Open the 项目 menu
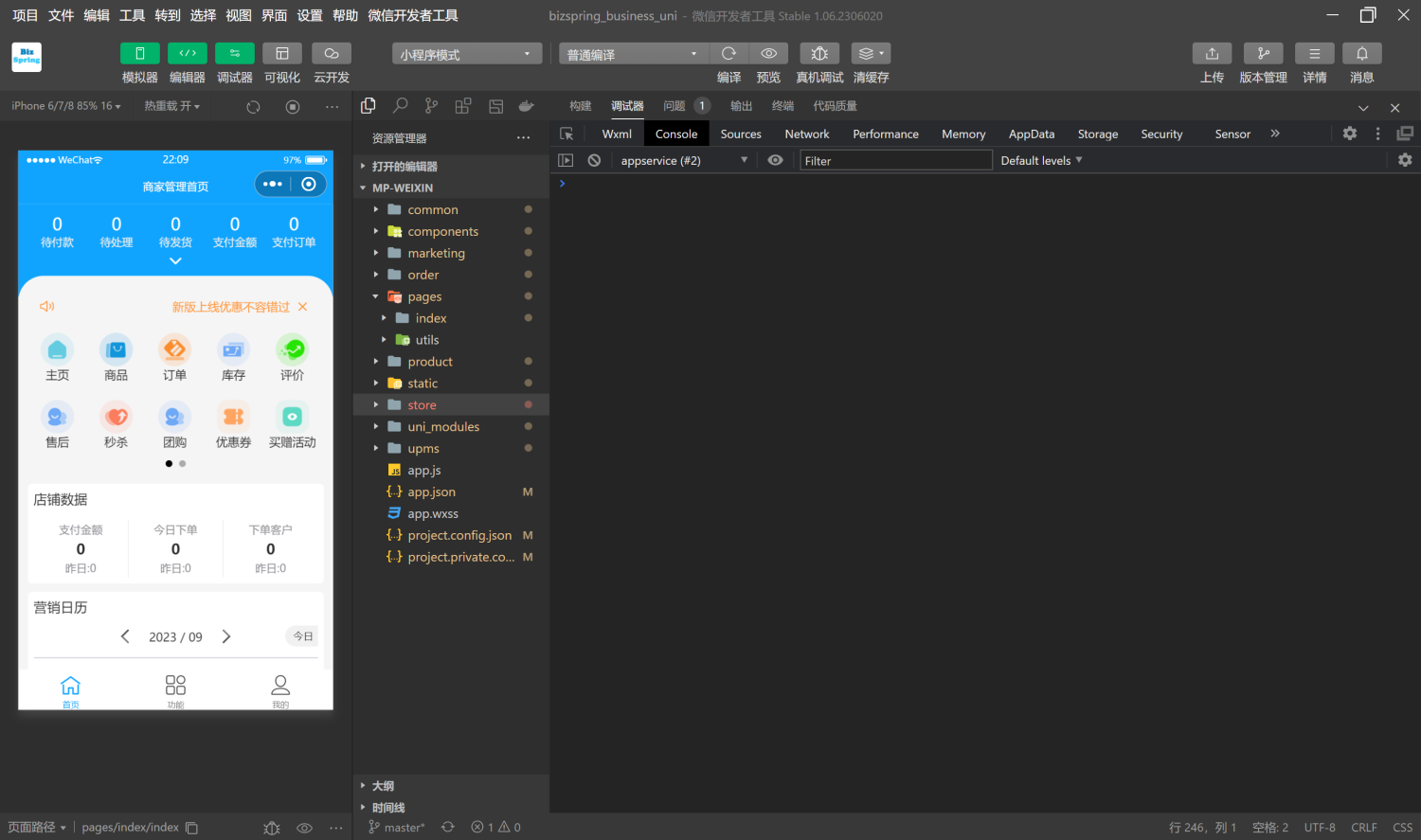This screenshot has height=840, width=1421. 26,15
